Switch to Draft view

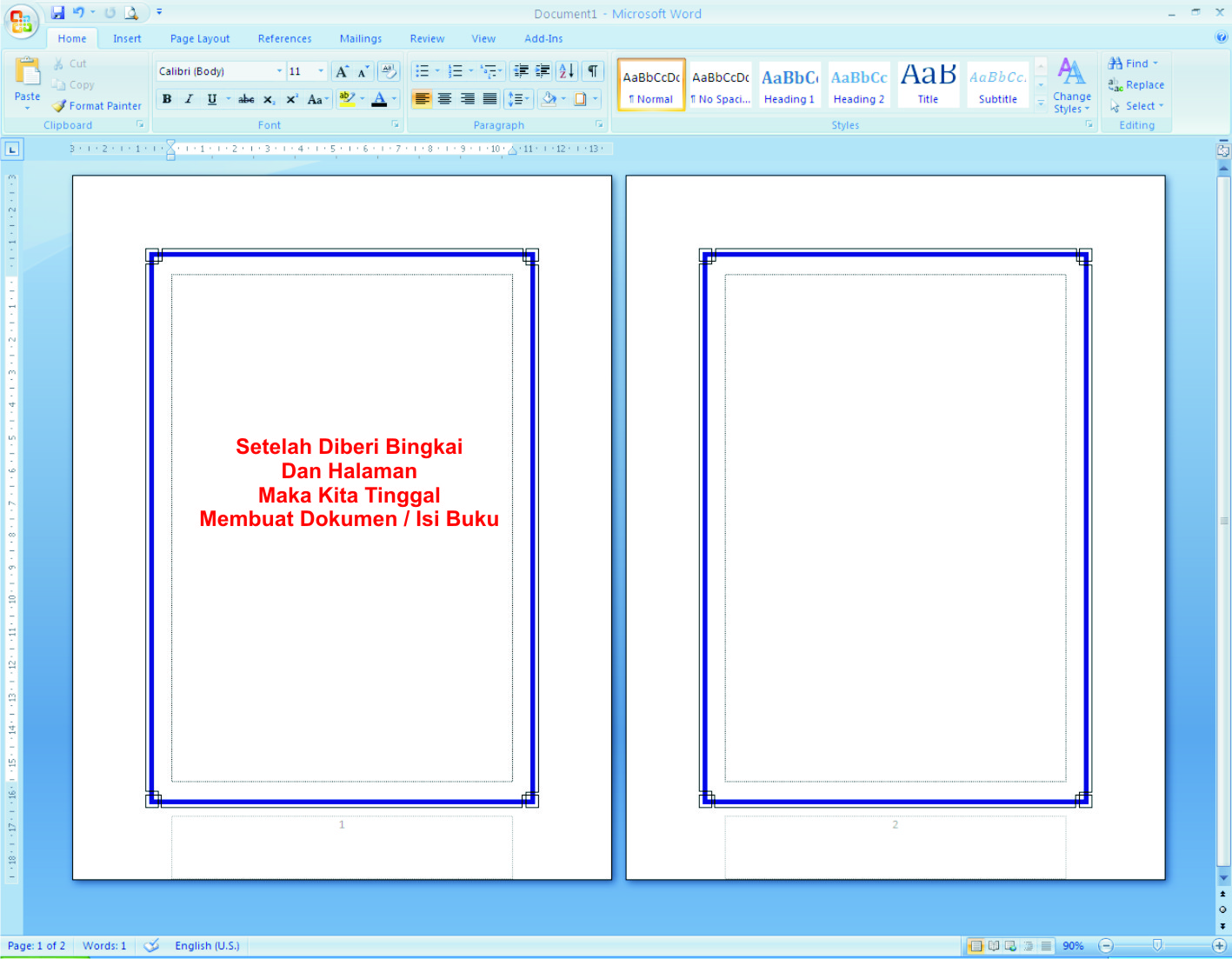[1046, 946]
